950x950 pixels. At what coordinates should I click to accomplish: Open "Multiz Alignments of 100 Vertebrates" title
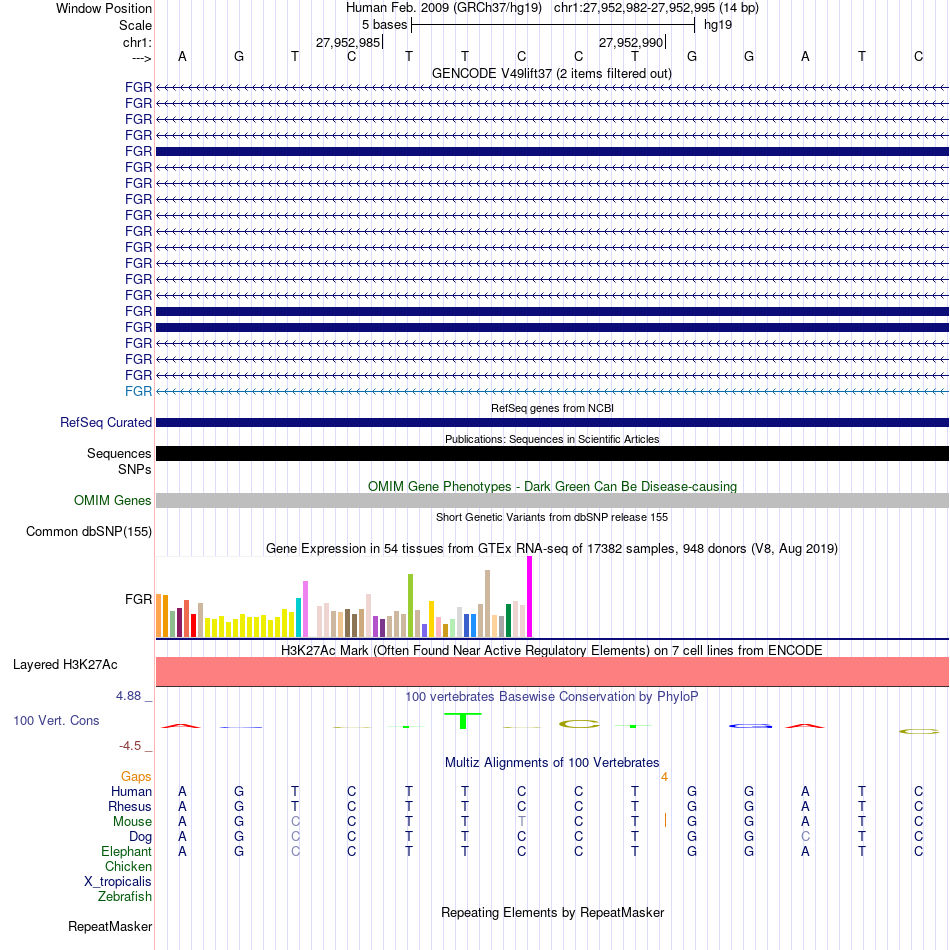[x=552, y=763]
